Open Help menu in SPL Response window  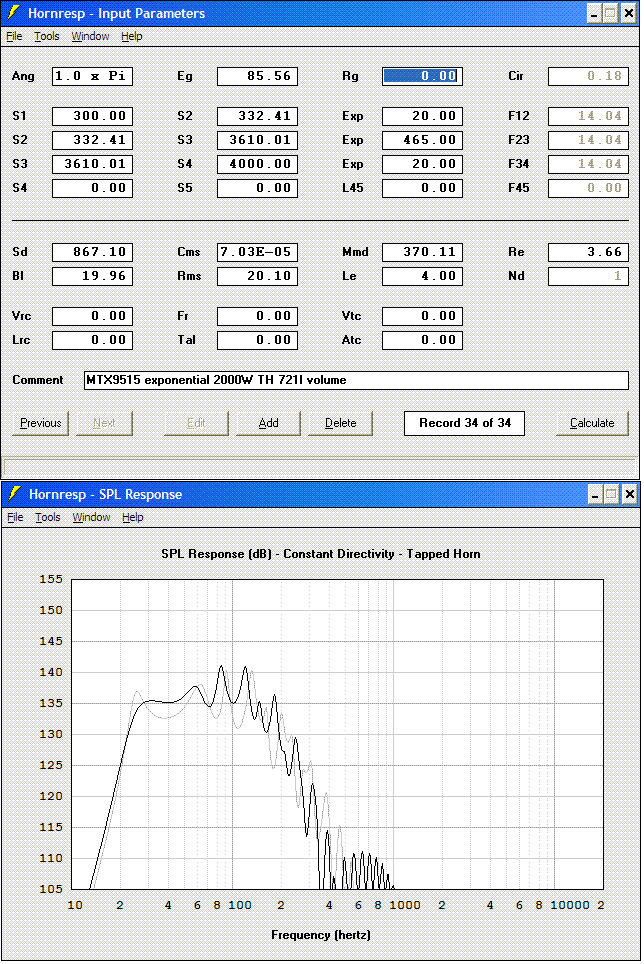click(133, 517)
